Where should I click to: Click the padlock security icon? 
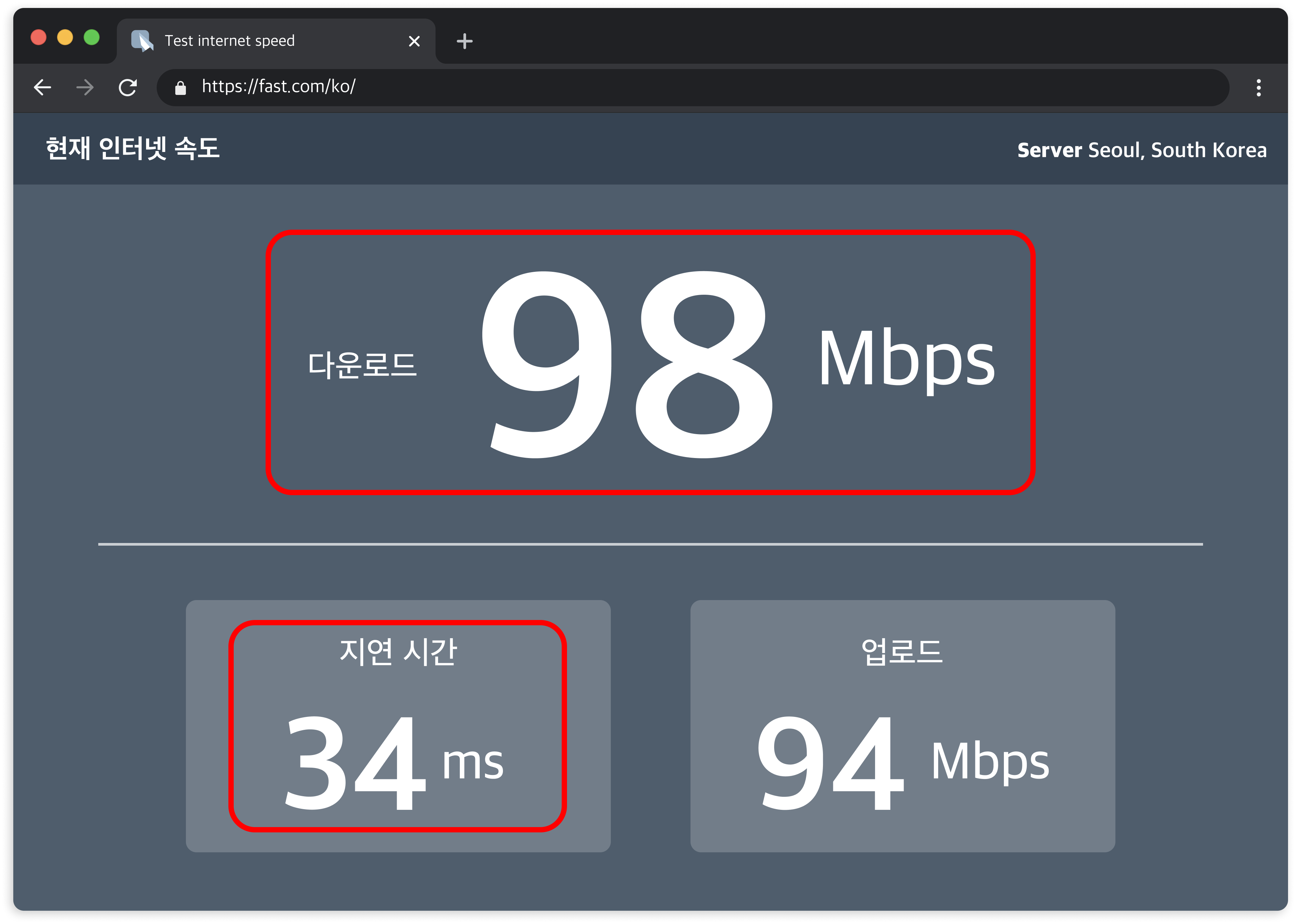180,88
